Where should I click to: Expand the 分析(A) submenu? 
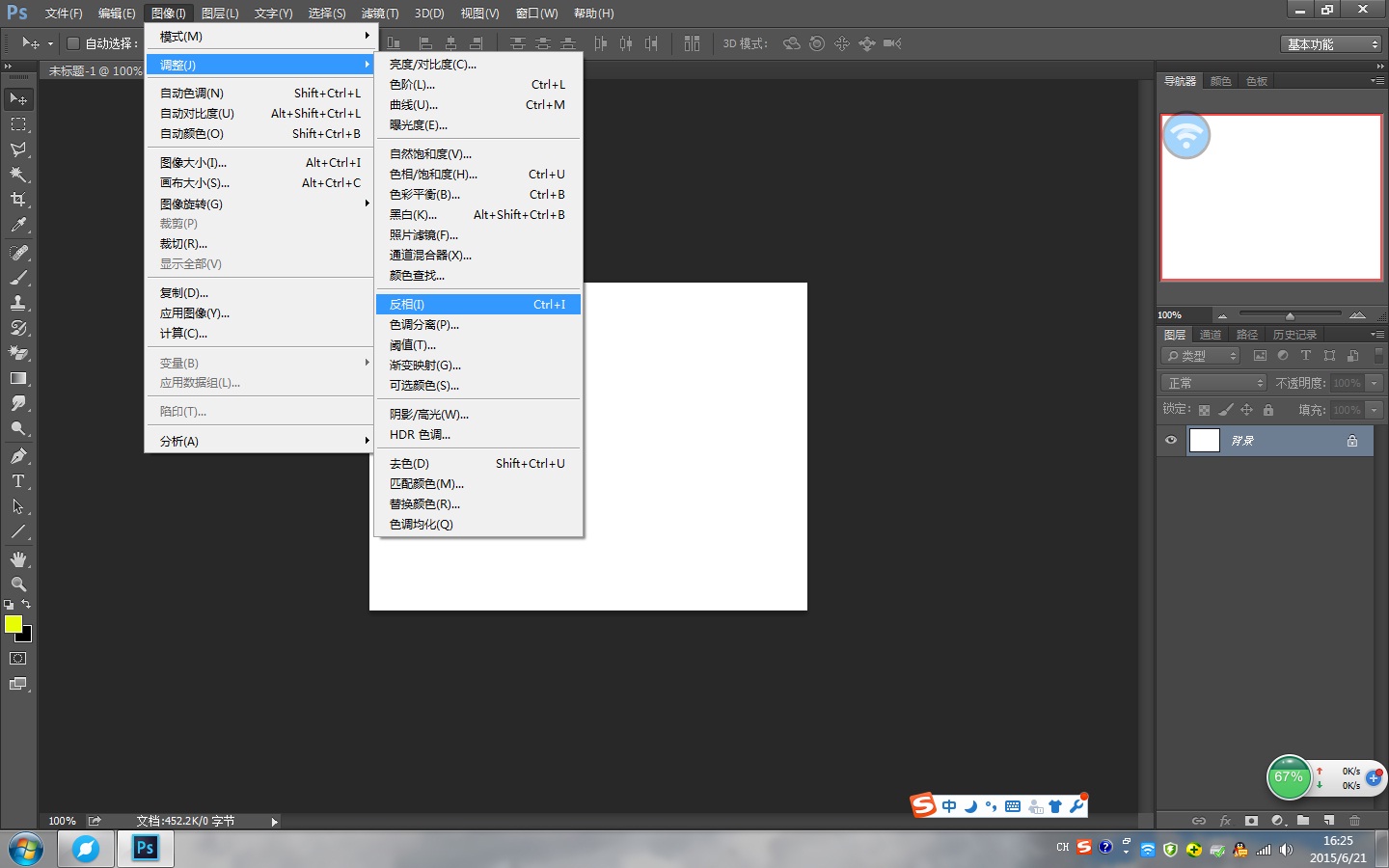[259, 441]
